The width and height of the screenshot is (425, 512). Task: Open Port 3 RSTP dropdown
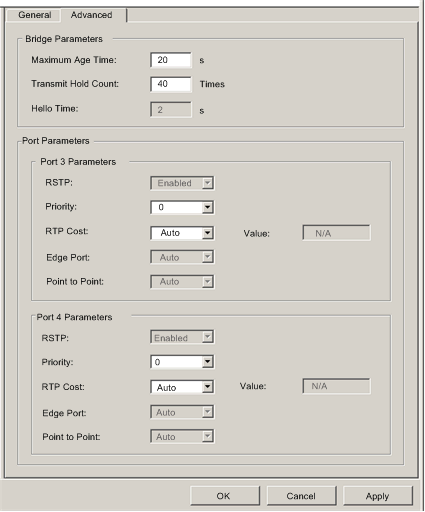click(x=182, y=183)
